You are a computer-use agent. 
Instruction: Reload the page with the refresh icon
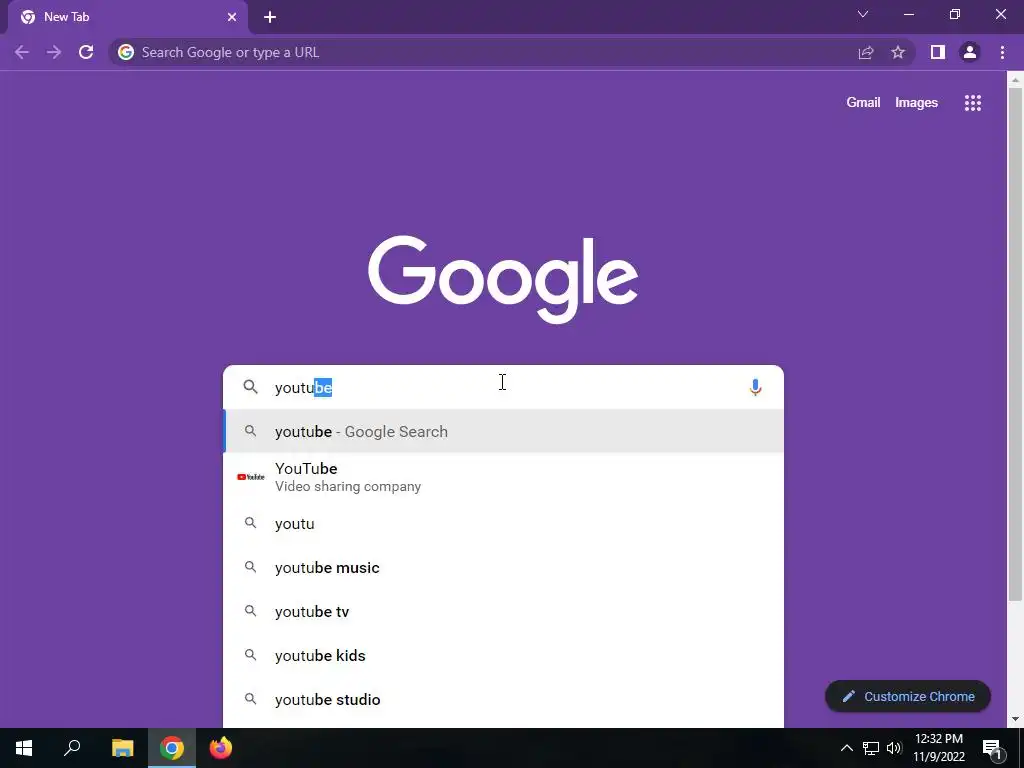[x=86, y=52]
